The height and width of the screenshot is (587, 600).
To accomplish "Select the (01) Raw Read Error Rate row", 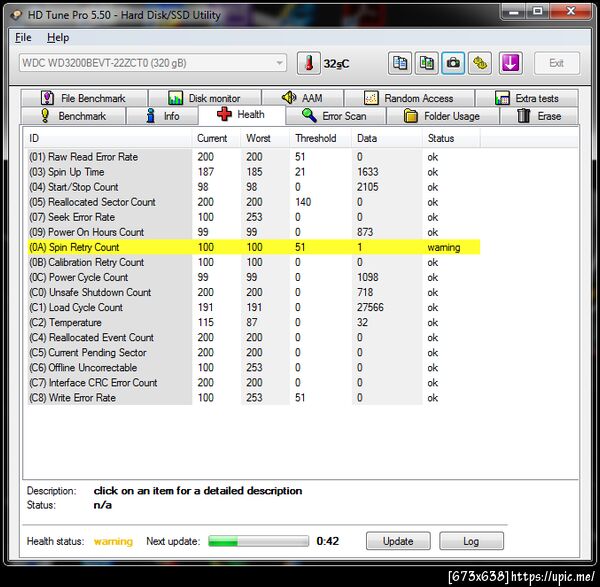I will click(x=254, y=157).
